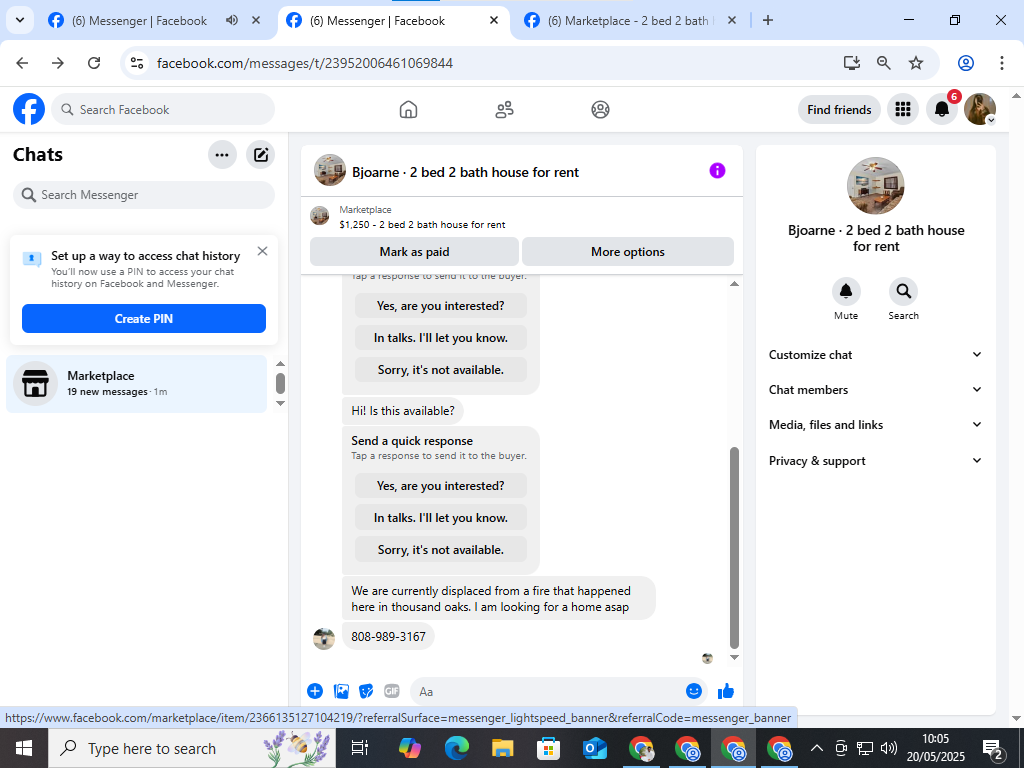Viewport: 1024px width, 768px height.
Task: Show hidden system tray icons chevron
Action: click(816, 748)
